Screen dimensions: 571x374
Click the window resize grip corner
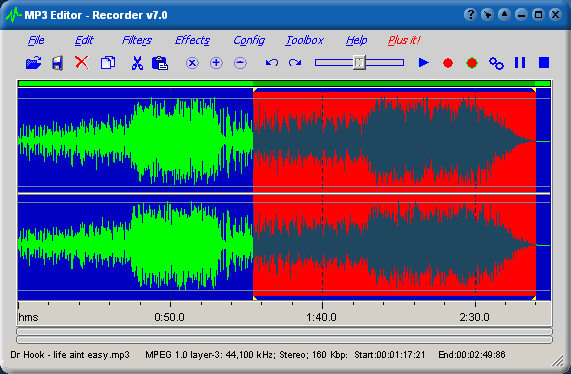pos(558,361)
